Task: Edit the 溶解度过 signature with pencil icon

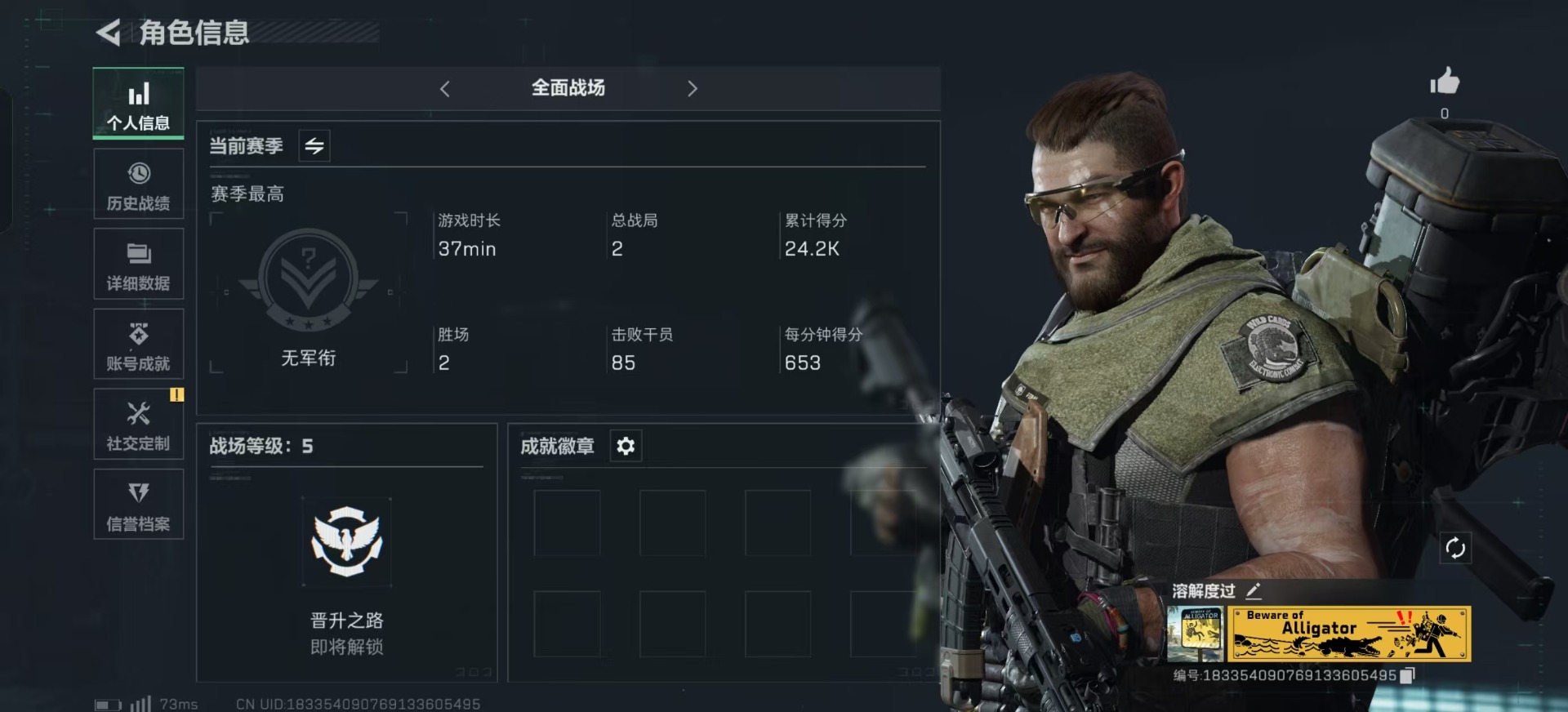Action: point(1254,590)
